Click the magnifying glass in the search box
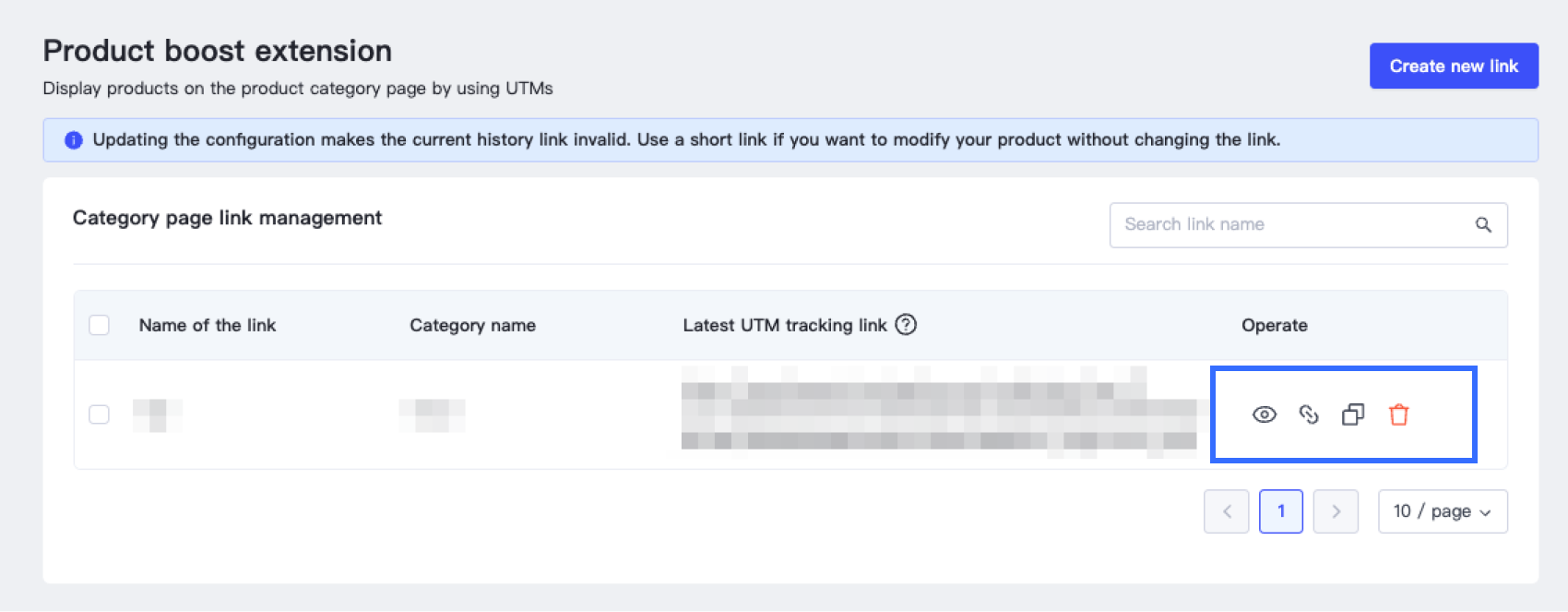 pos(1484,224)
